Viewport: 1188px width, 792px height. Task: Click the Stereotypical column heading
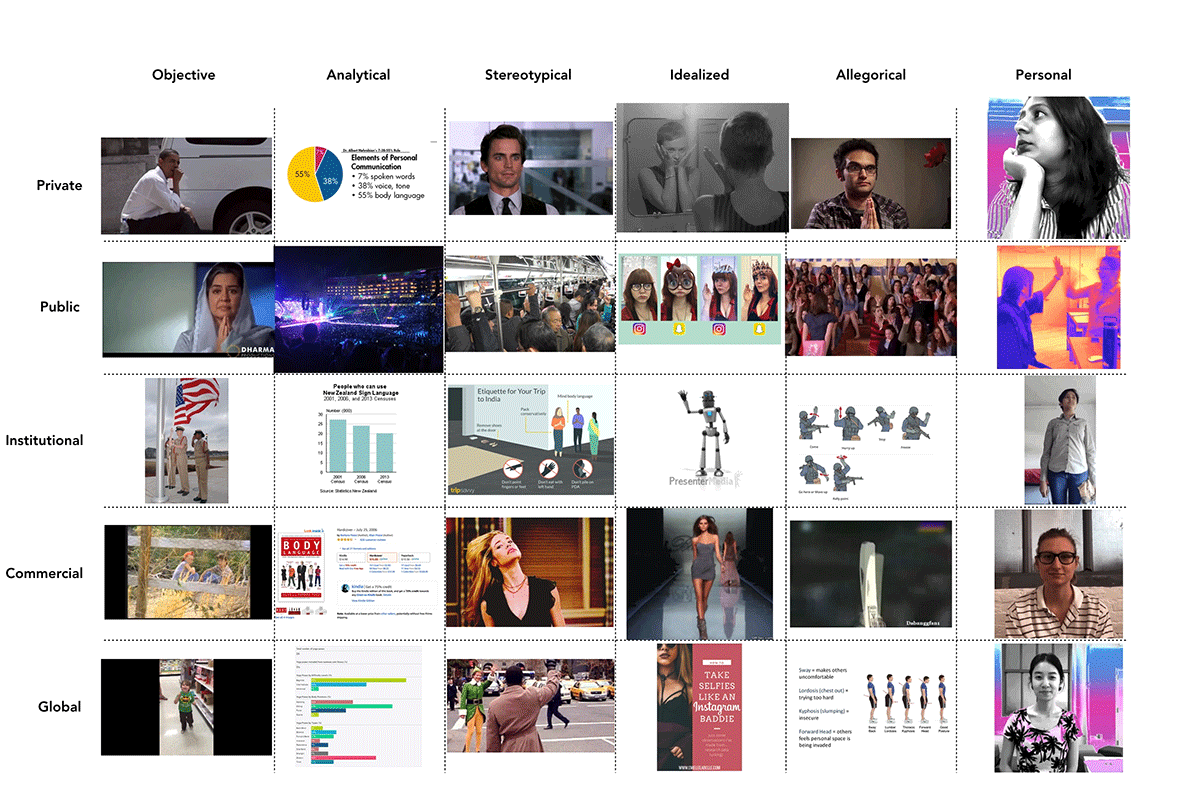(528, 75)
